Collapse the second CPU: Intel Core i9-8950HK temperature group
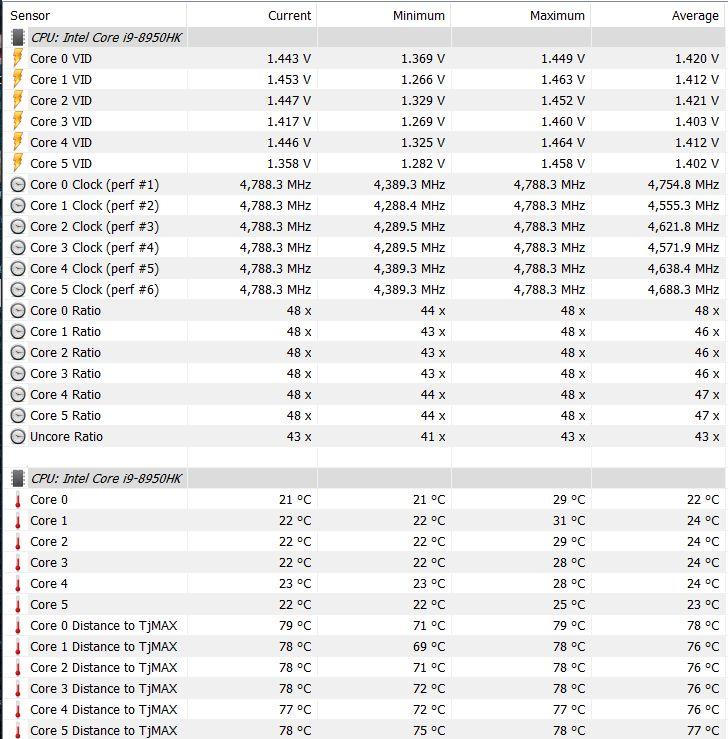The image size is (728, 739). click(106, 478)
